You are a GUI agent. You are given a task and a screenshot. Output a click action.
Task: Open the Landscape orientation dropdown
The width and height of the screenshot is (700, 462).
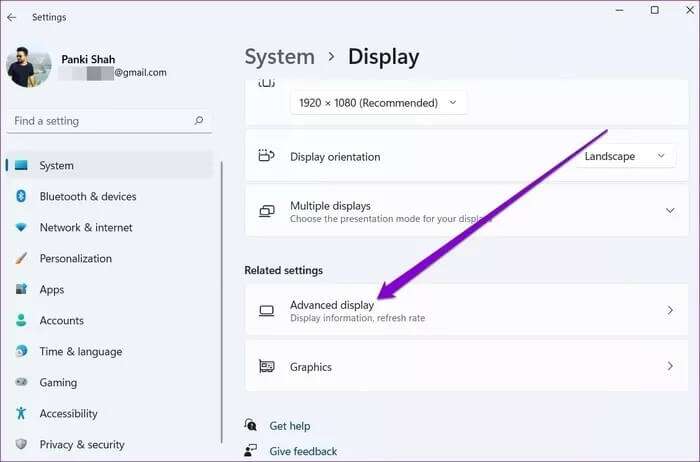[x=624, y=156]
